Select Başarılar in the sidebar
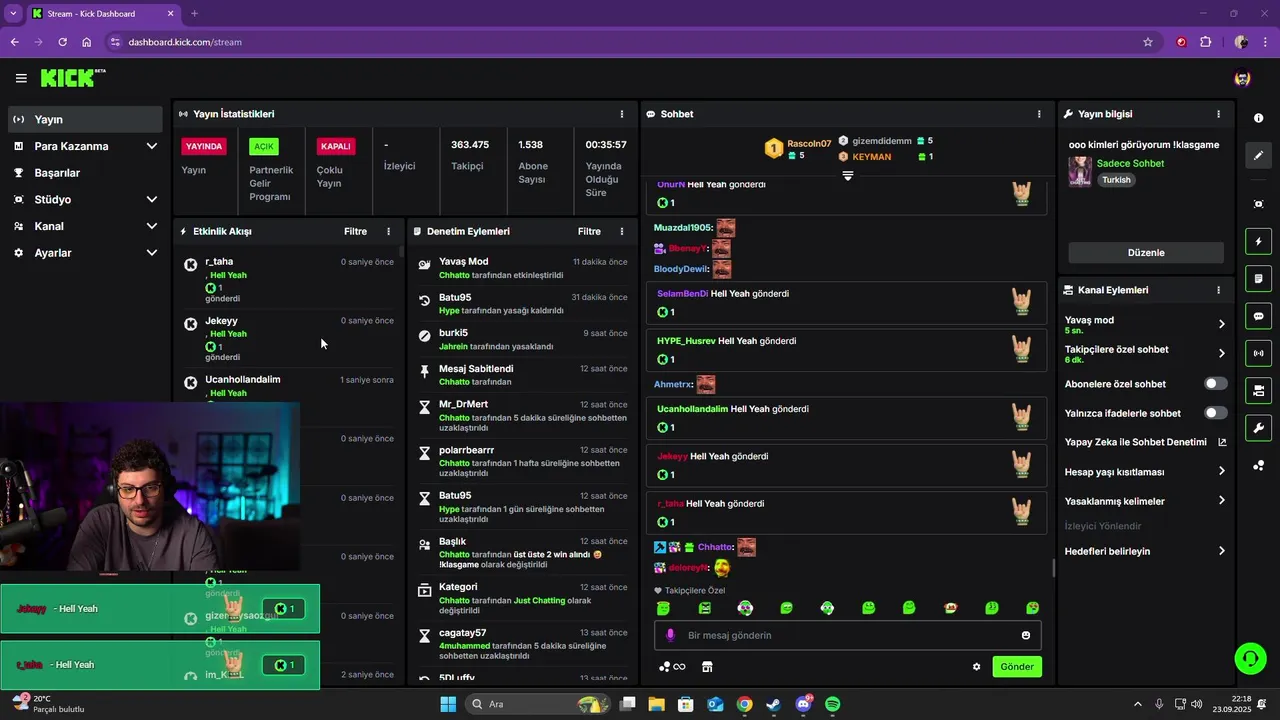The image size is (1280, 720). coord(85,173)
